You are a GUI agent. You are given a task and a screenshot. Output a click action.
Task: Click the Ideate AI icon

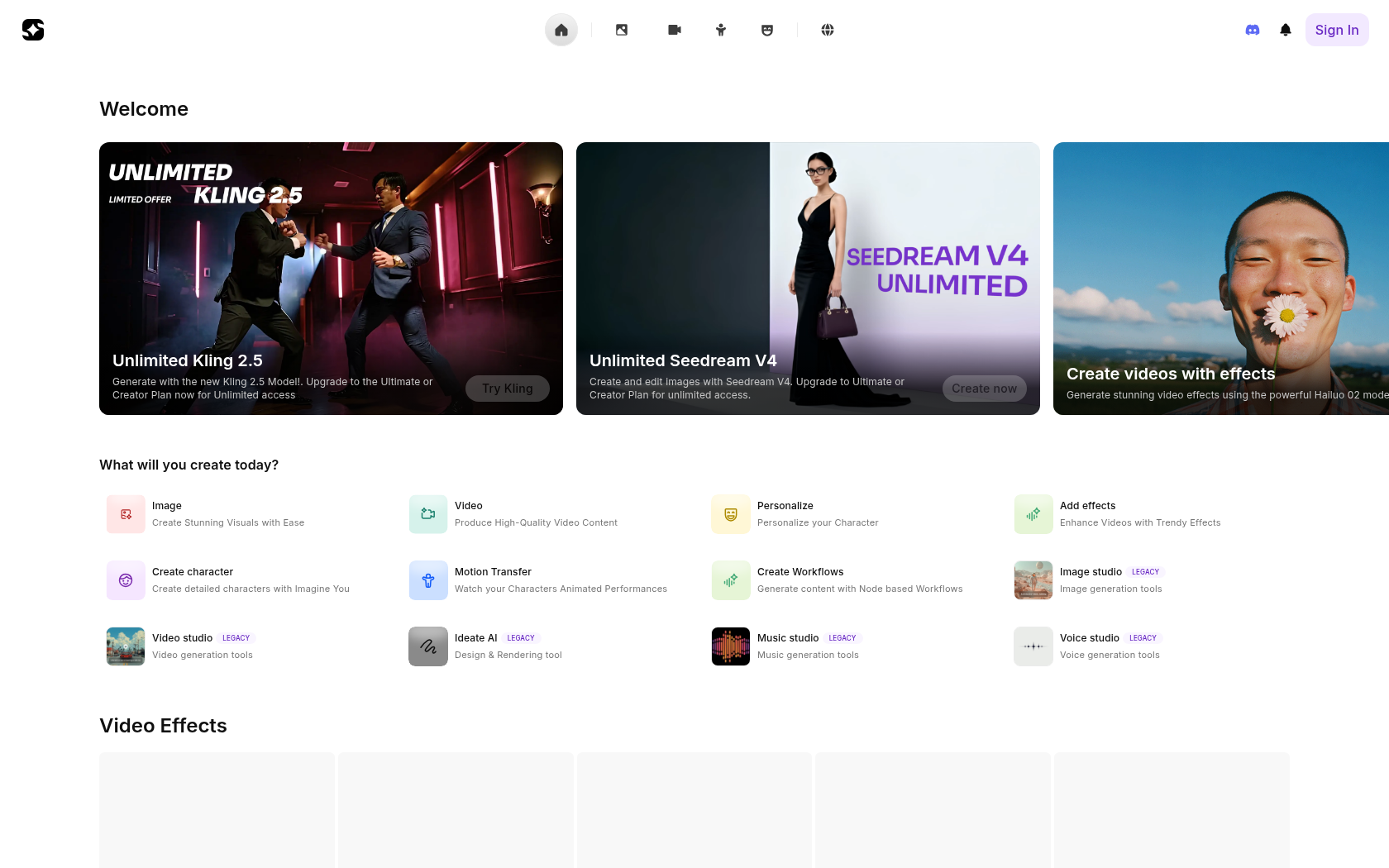point(428,646)
